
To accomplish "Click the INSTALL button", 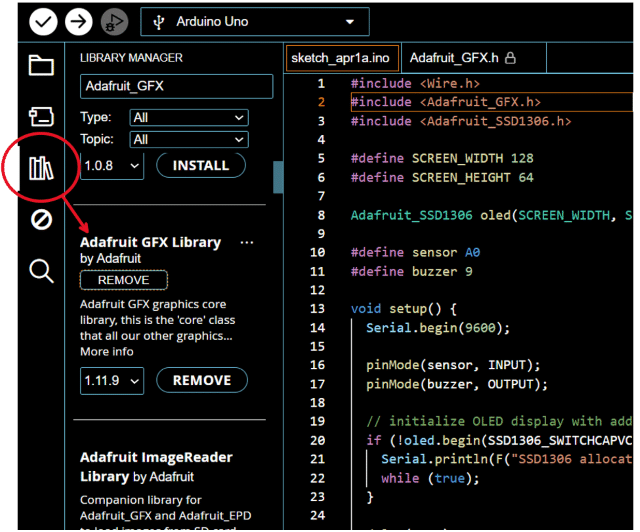I will 201,165.
